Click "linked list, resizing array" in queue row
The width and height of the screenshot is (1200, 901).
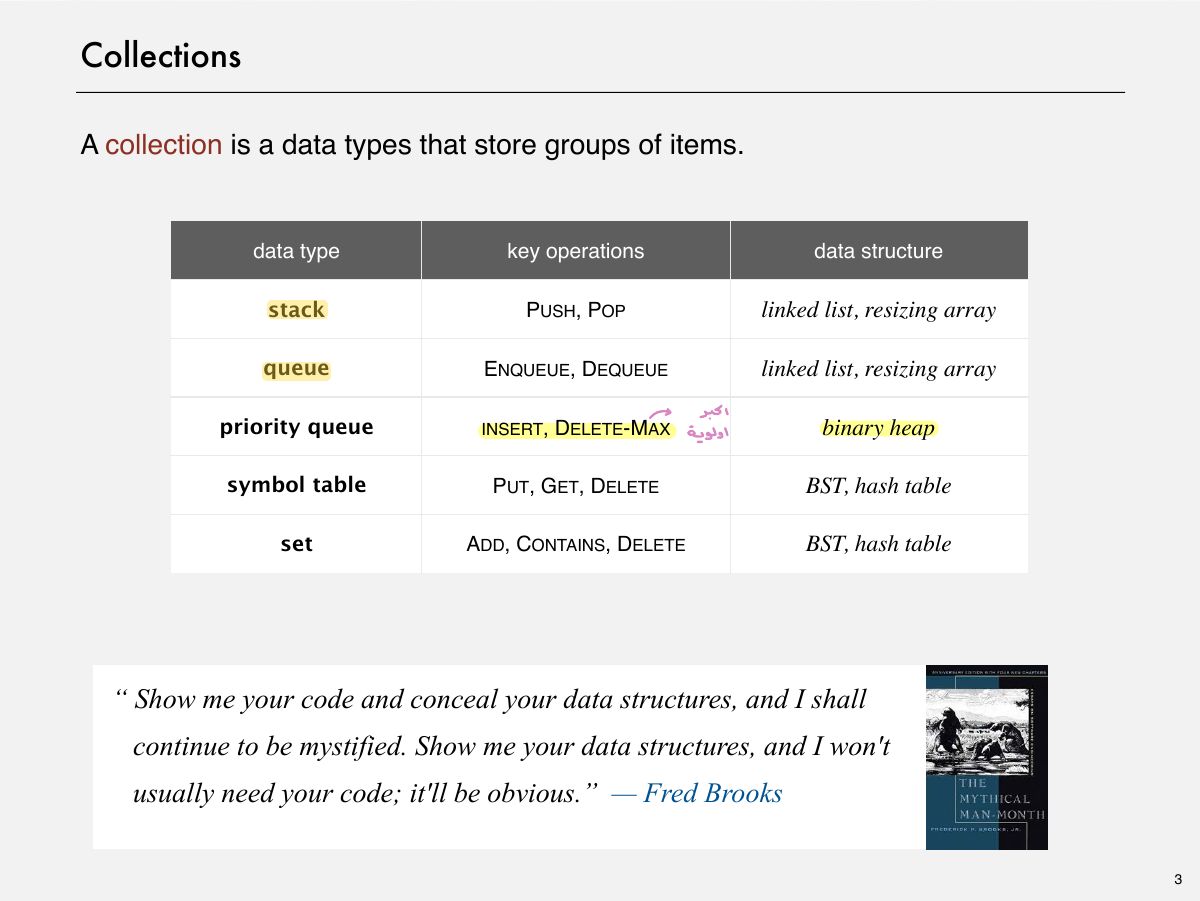[x=878, y=369]
